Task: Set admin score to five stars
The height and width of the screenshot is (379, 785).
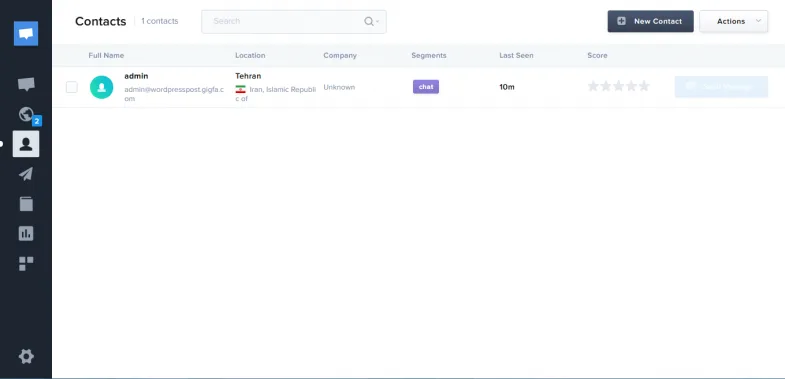Action: coord(644,87)
